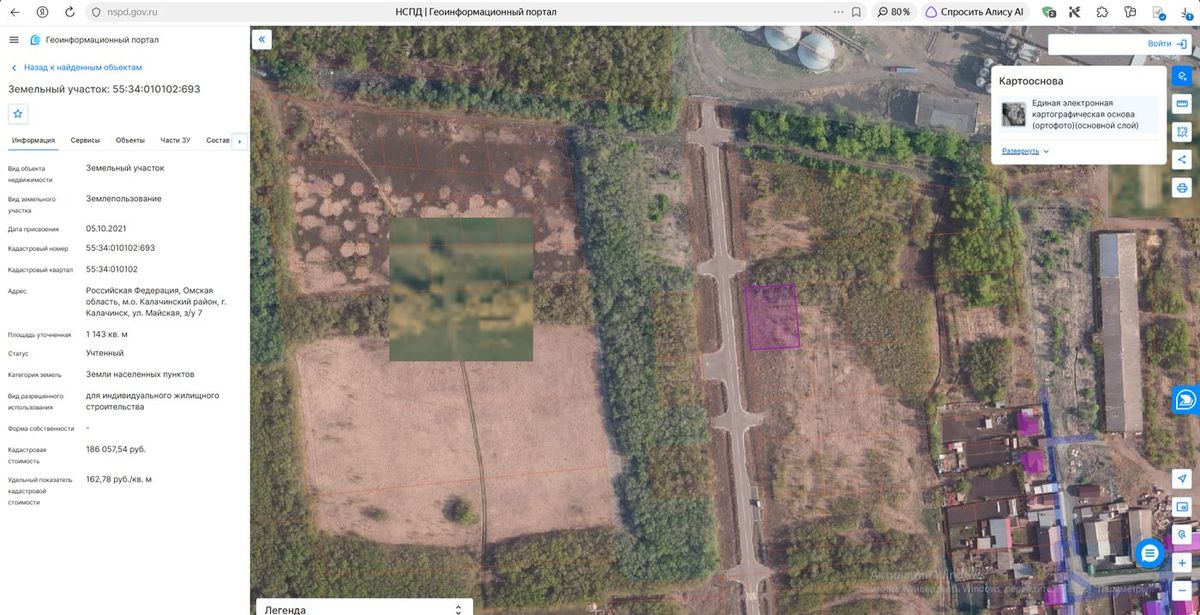Zoom out the map with minus button
The height and width of the screenshot is (615, 1200).
pyautogui.click(x=1182, y=591)
